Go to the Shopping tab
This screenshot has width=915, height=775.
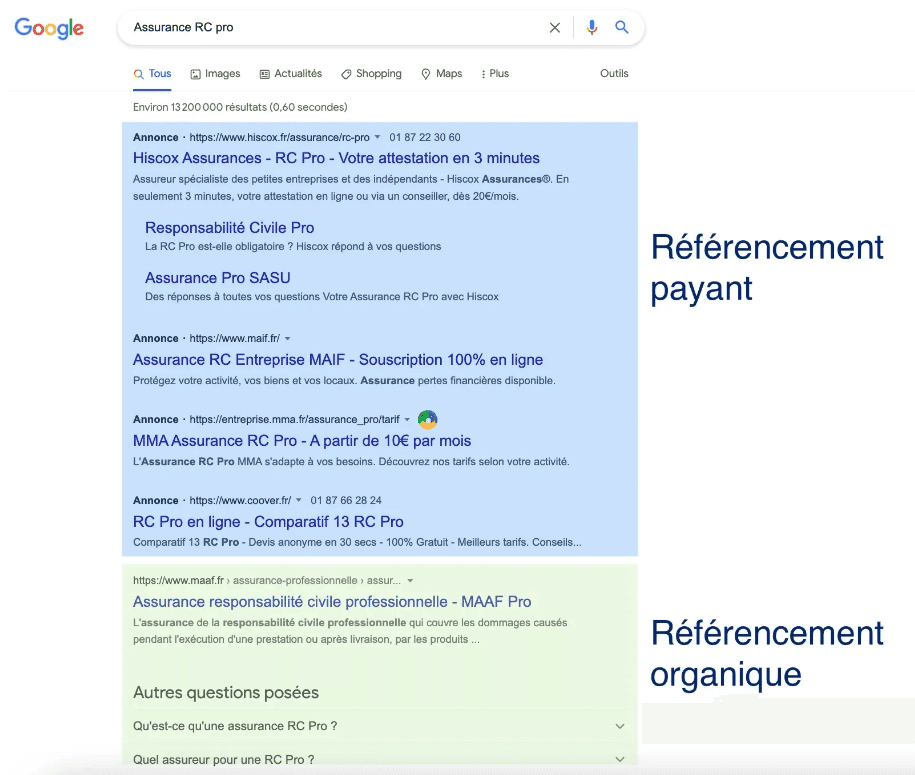371,74
